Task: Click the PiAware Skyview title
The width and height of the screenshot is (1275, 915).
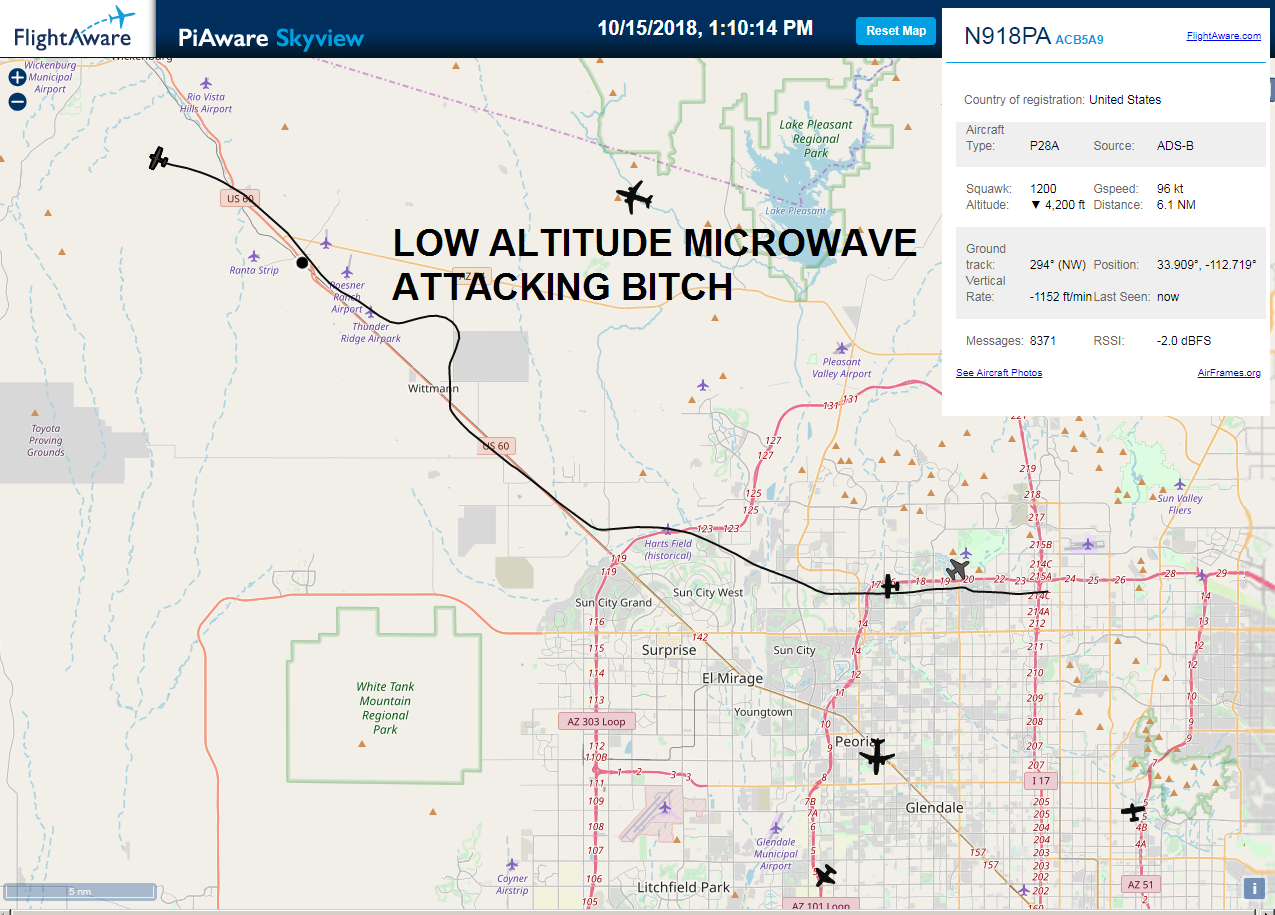Action: (x=271, y=38)
